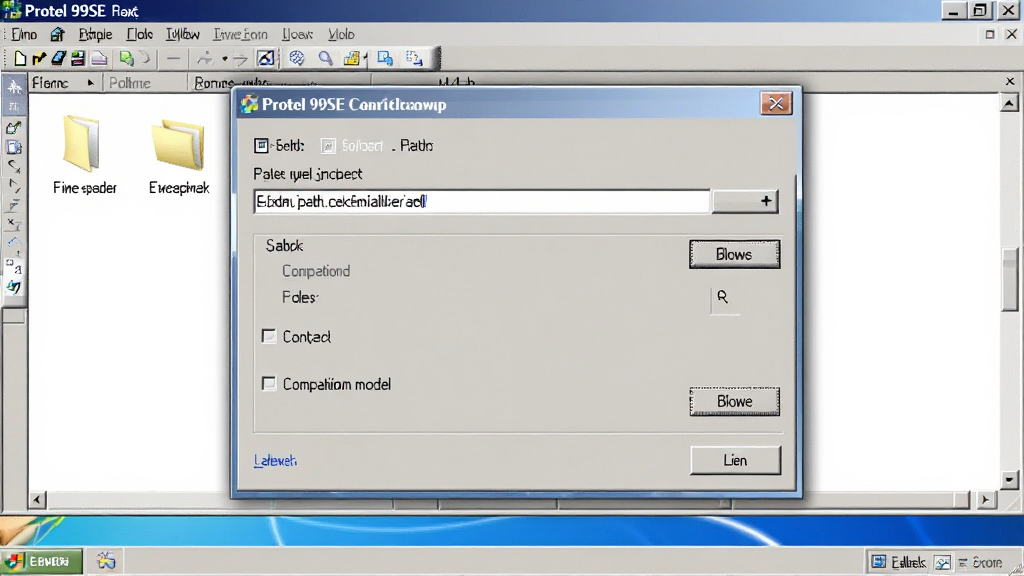The height and width of the screenshot is (576, 1024).
Task: Toggle the Setd checkbox in the dialog
Action: 261,146
